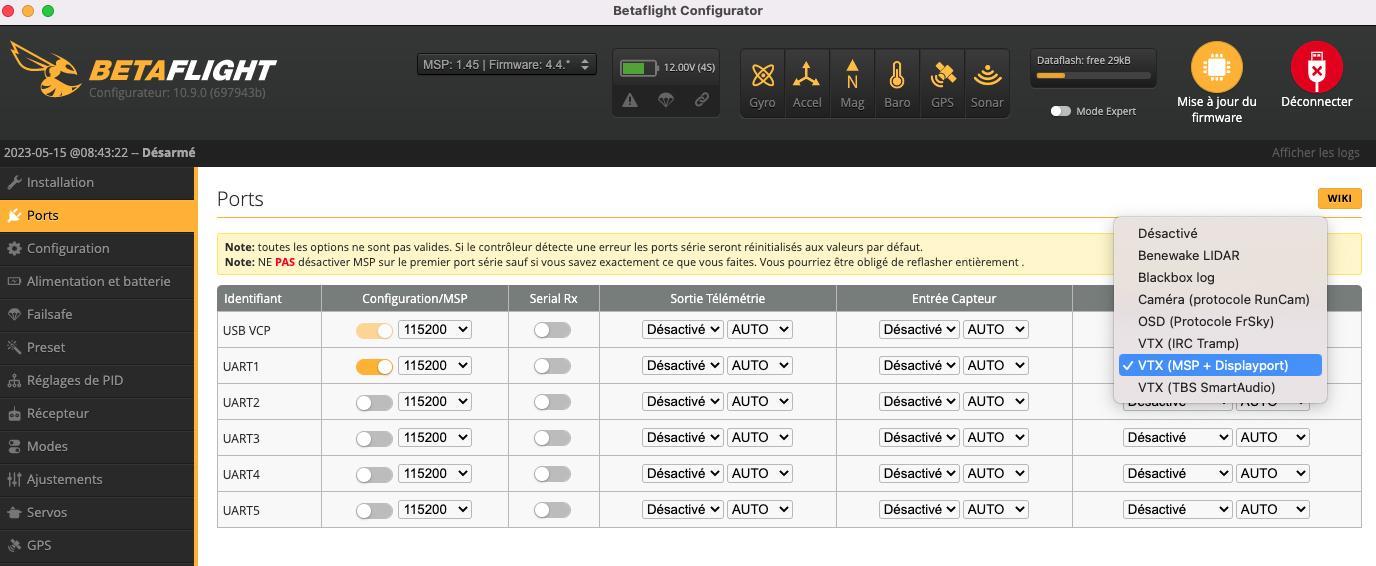Open UART3 telemetry baud AUTO dropdown
The height and width of the screenshot is (566, 1376).
(759, 437)
